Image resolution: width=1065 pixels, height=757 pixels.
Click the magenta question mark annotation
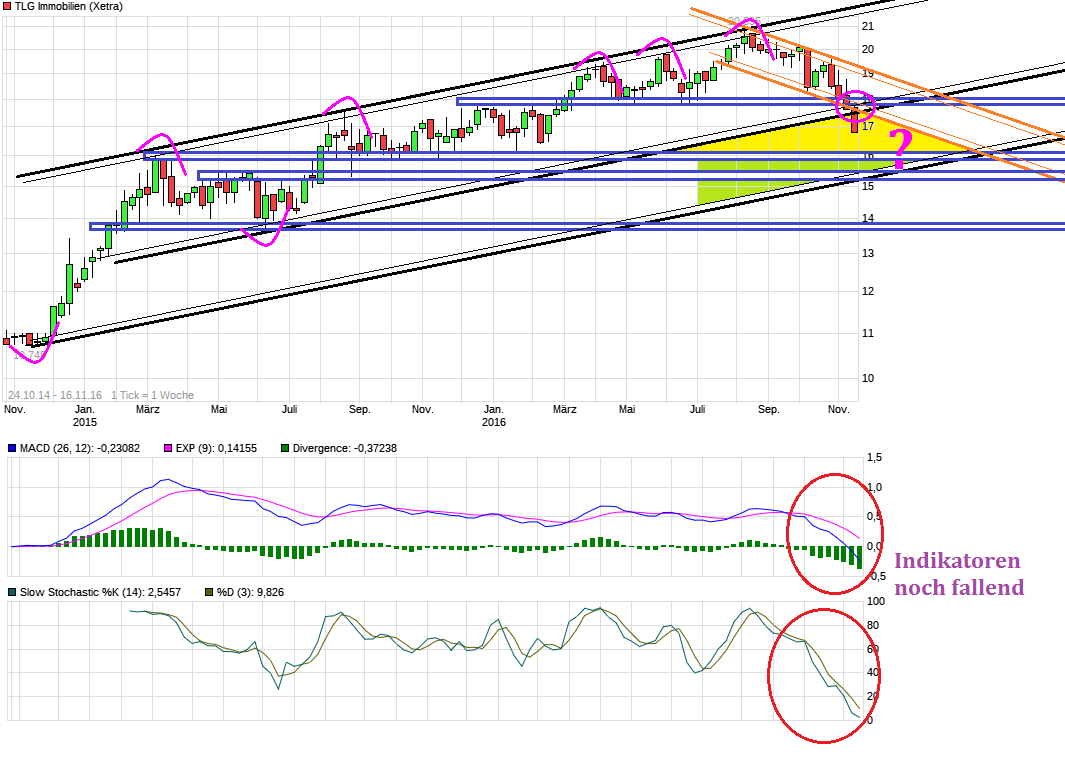point(899,149)
